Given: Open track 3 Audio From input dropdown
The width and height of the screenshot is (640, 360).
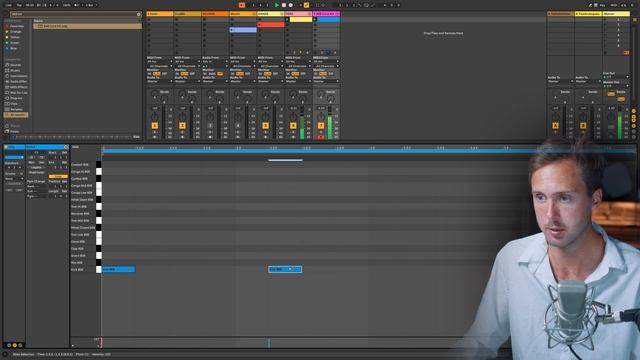Looking at the screenshot, I should point(215,62).
